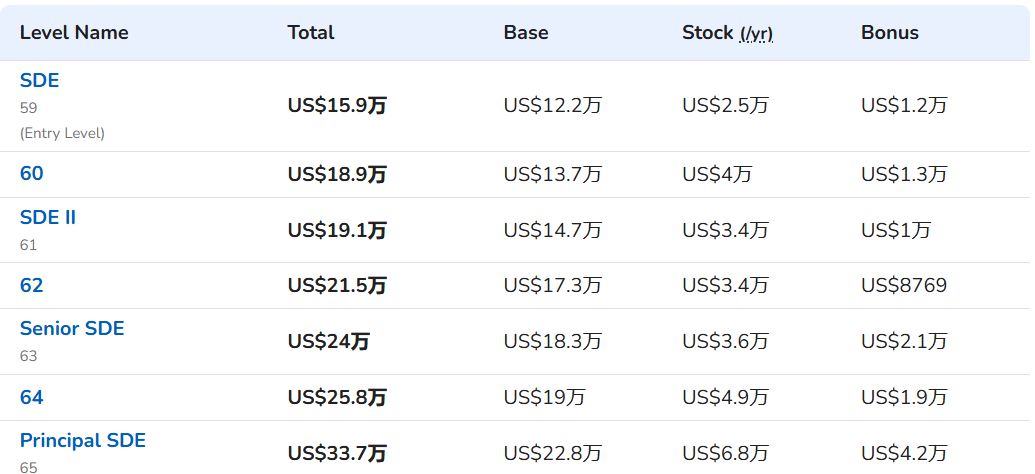Click the US$33.7万 total for Principal SDE
Screen dimensions: 1035x474
[x=337, y=454]
